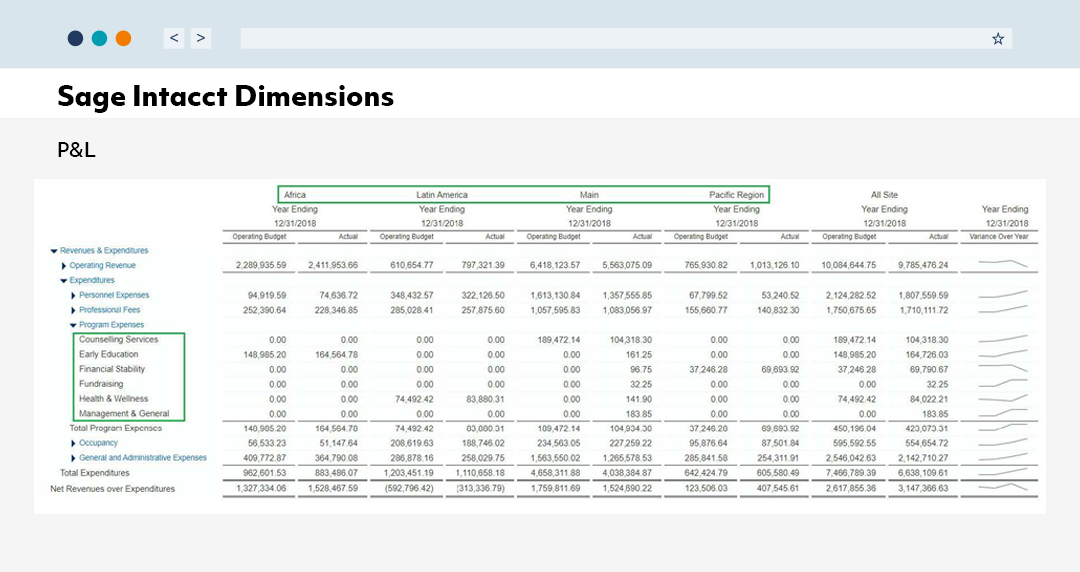Click Early Education Africa budget 148,985.20

(x=264, y=354)
